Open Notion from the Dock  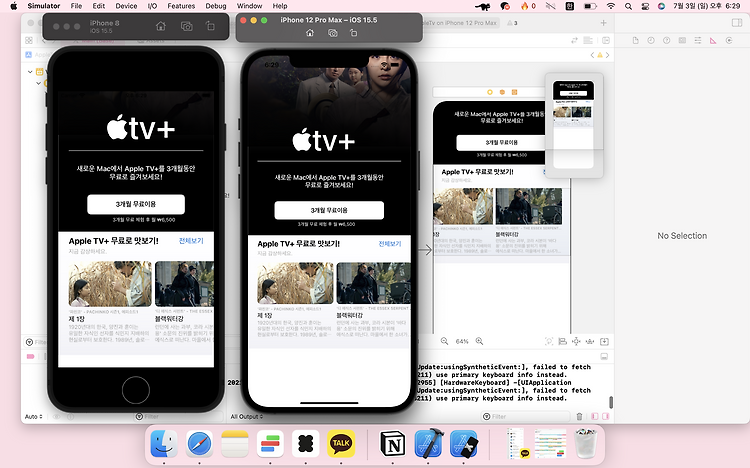click(x=393, y=444)
